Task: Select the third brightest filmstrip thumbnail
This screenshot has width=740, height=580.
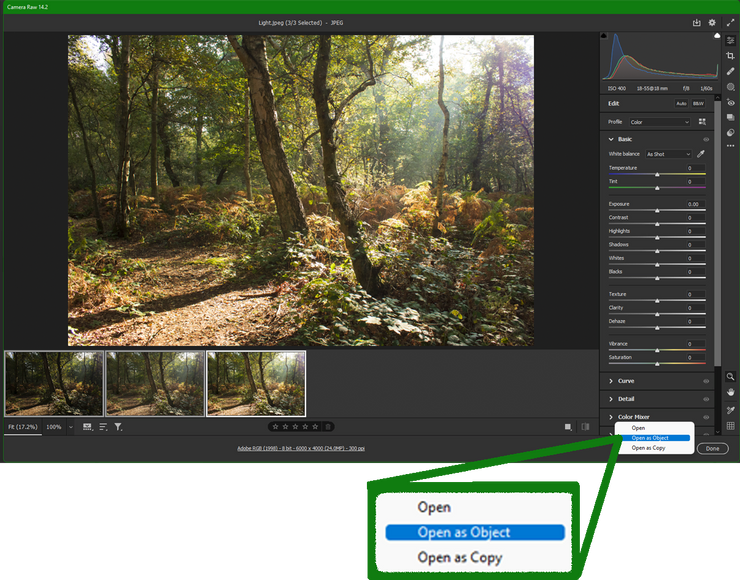Action: (256, 383)
